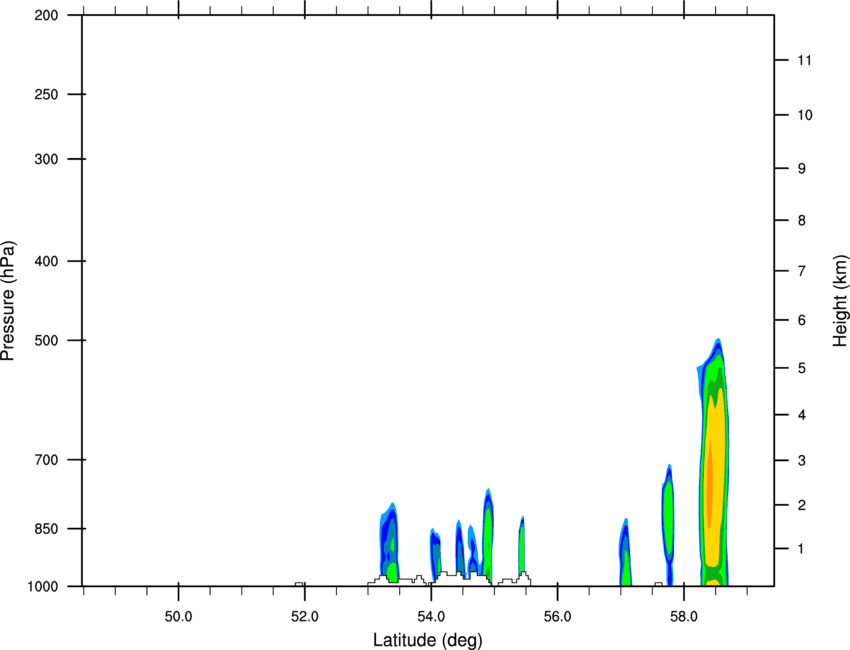Click the 4 km height tick label
Image resolution: width=850 pixels, height=650 pixels.
801,415
